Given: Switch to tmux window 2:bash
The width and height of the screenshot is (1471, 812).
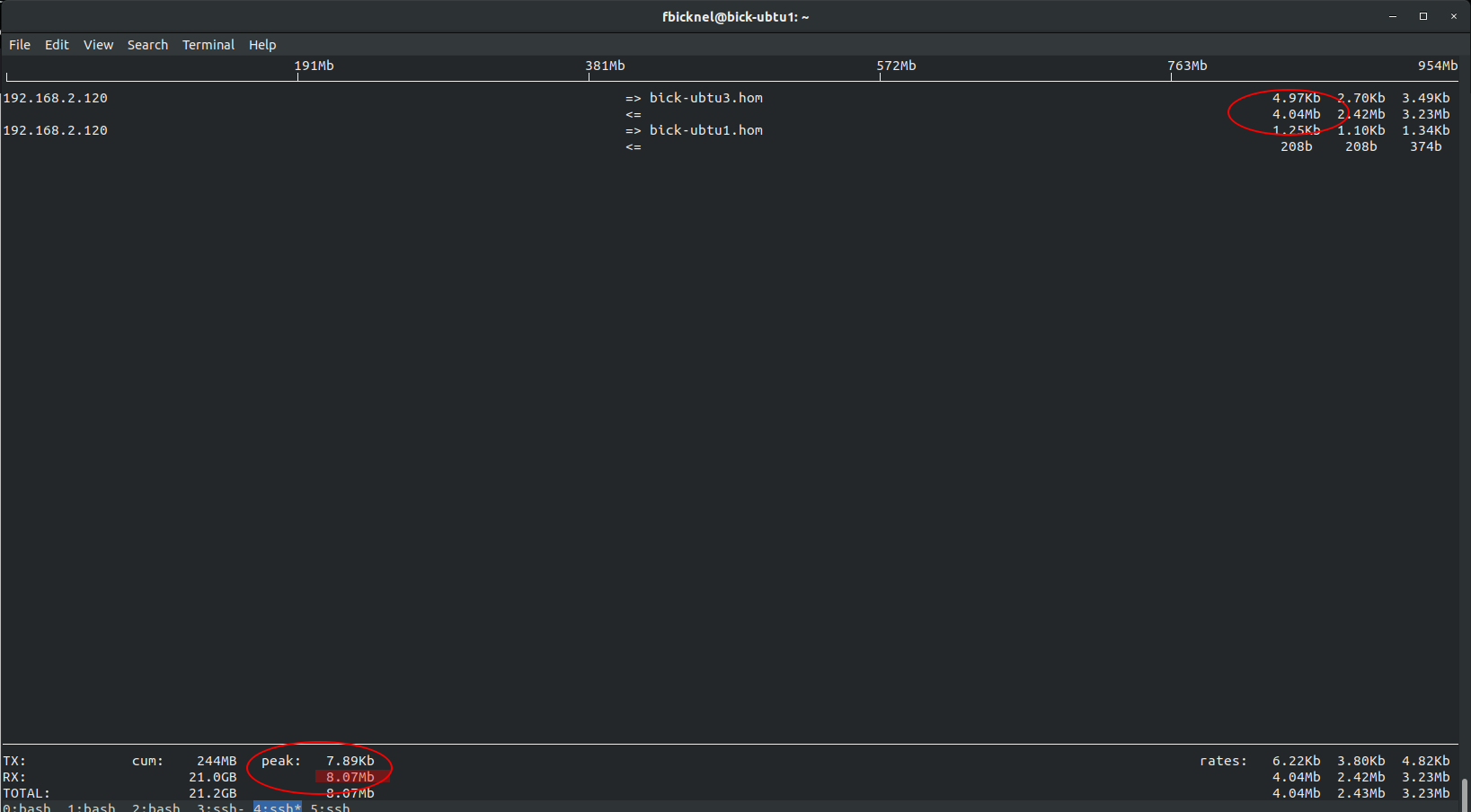Looking at the screenshot, I should point(156,807).
